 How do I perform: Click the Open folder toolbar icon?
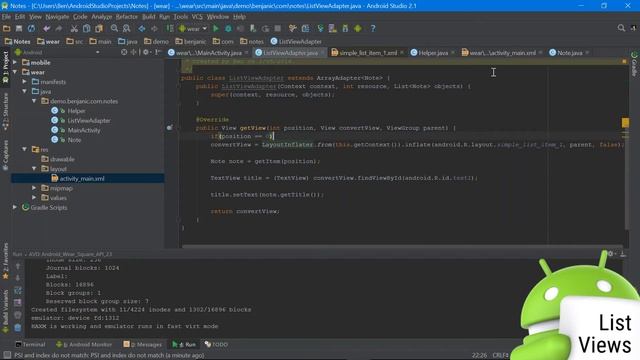(7, 29)
